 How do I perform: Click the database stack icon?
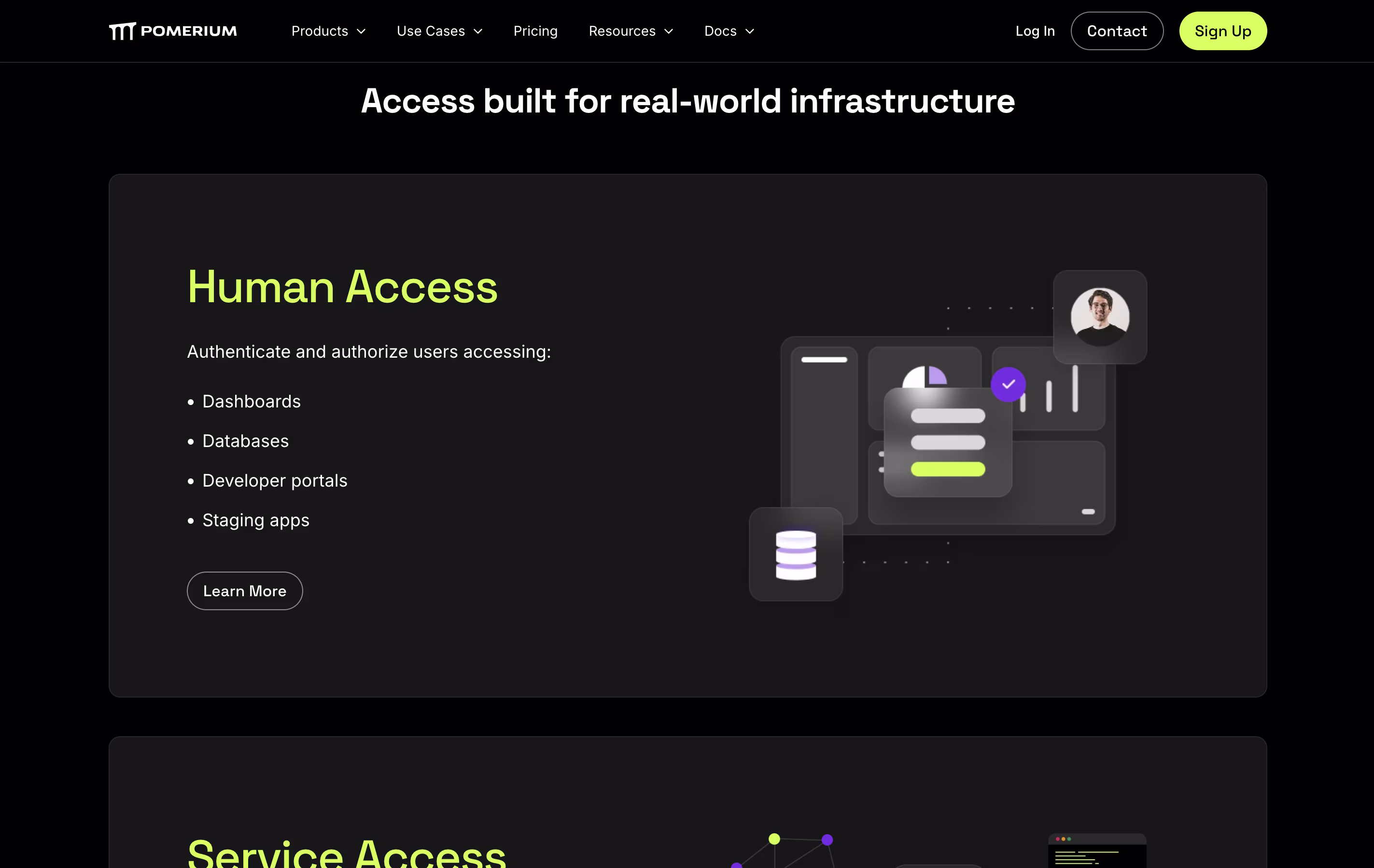[x=796, y=555]
